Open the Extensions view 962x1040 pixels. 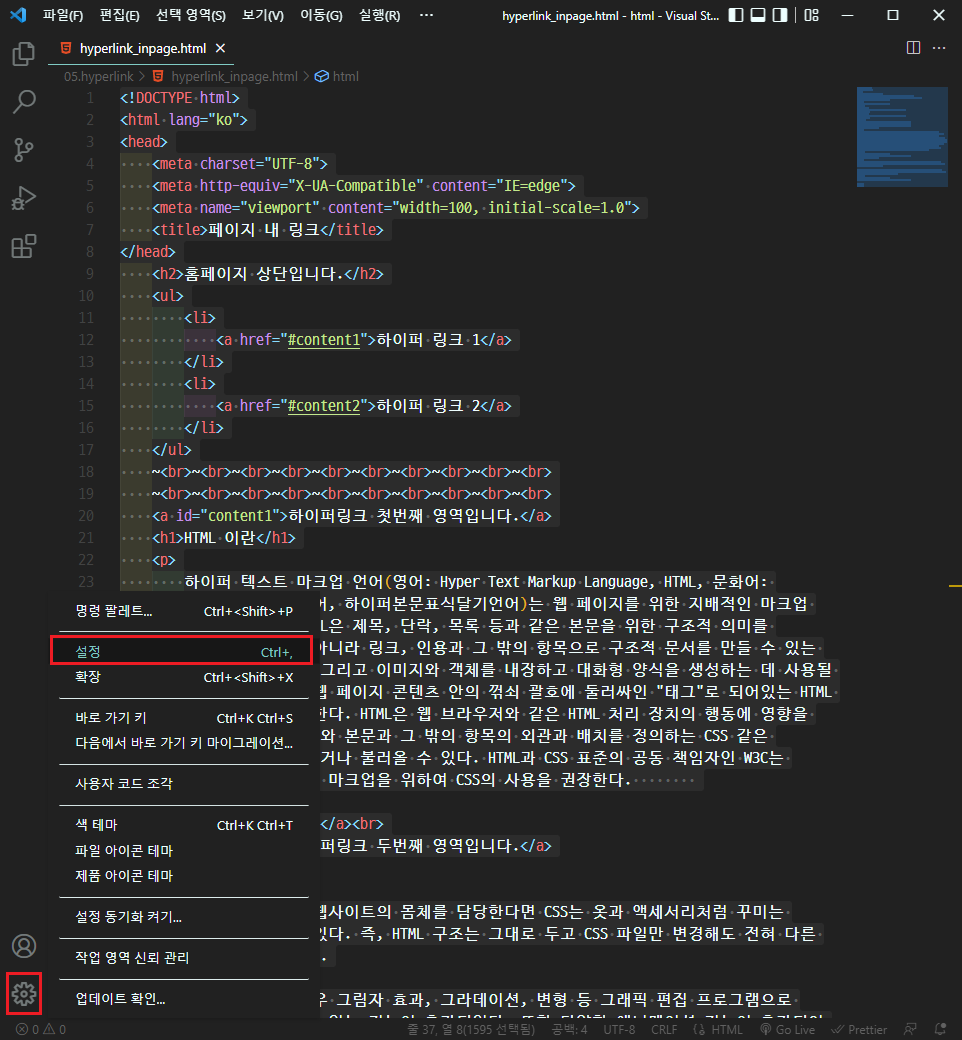click(23, 246)
